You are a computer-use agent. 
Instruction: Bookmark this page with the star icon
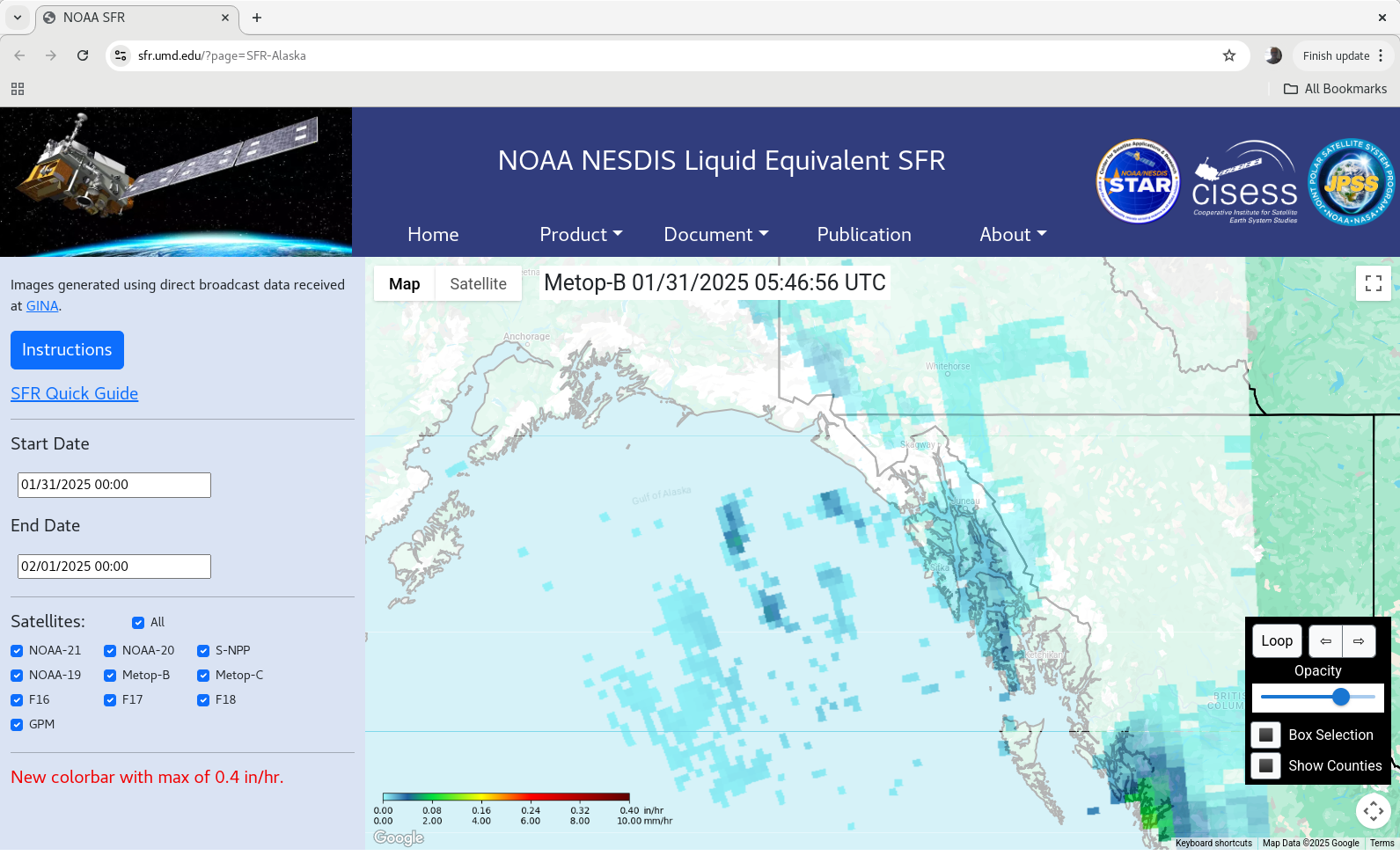click(1229, 55)
